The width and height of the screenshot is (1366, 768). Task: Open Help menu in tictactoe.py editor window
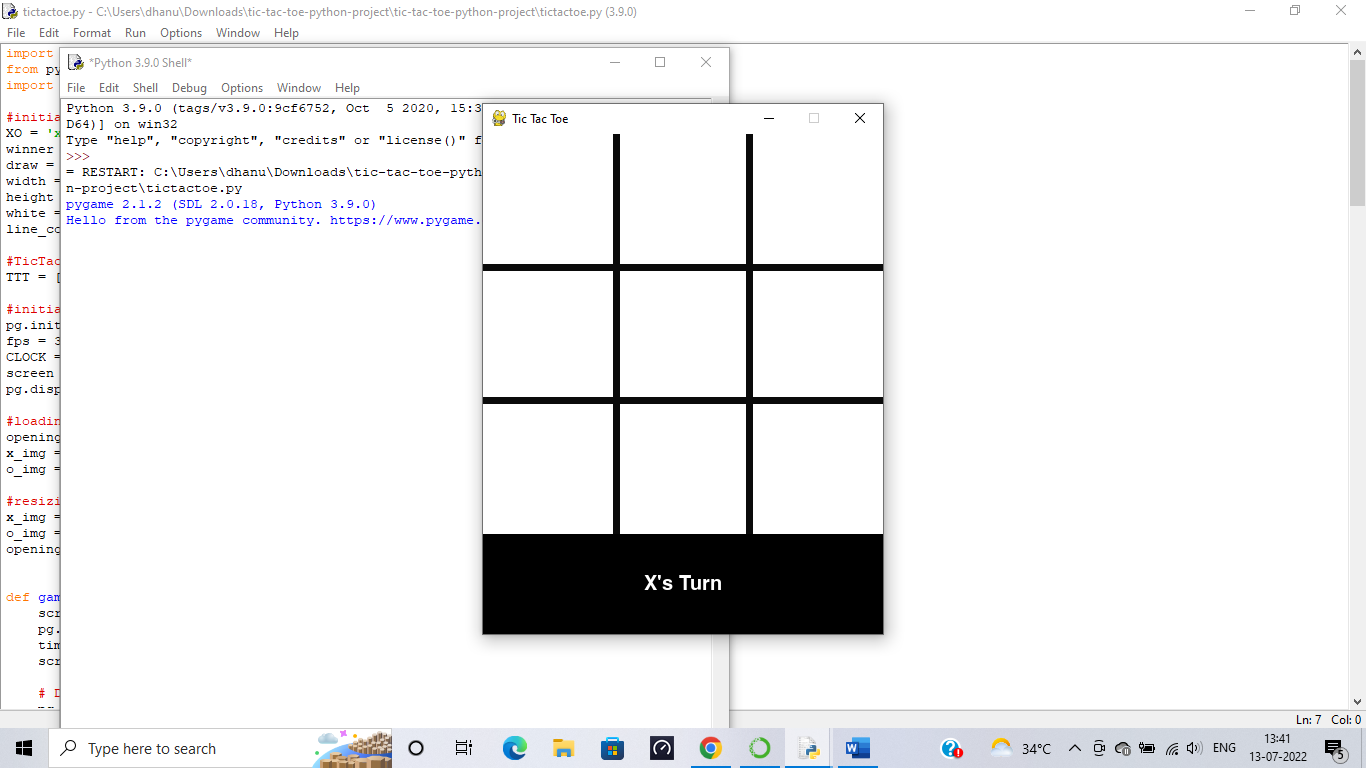point(286,33)
